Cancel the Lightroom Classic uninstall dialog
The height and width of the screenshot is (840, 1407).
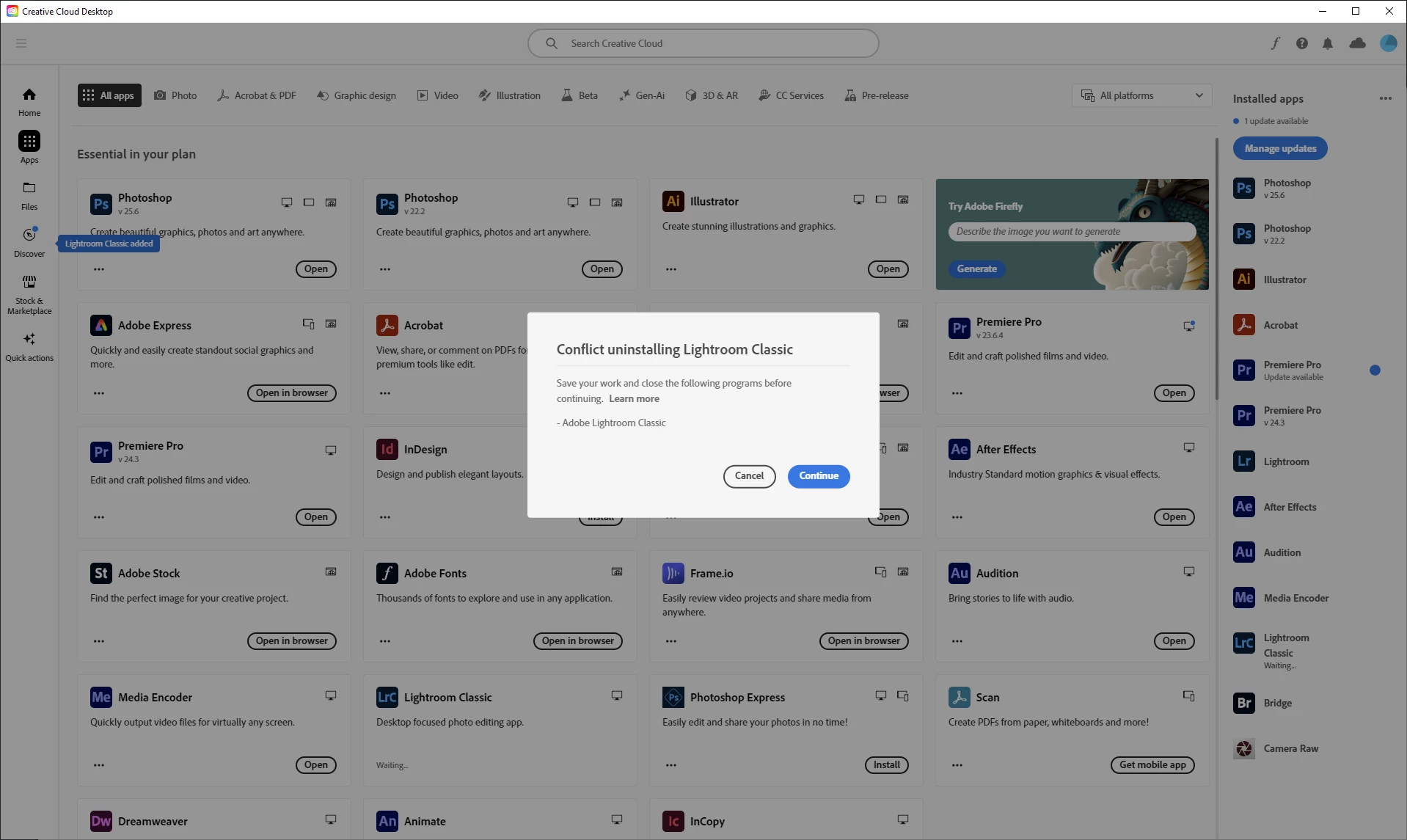[749, 476]
